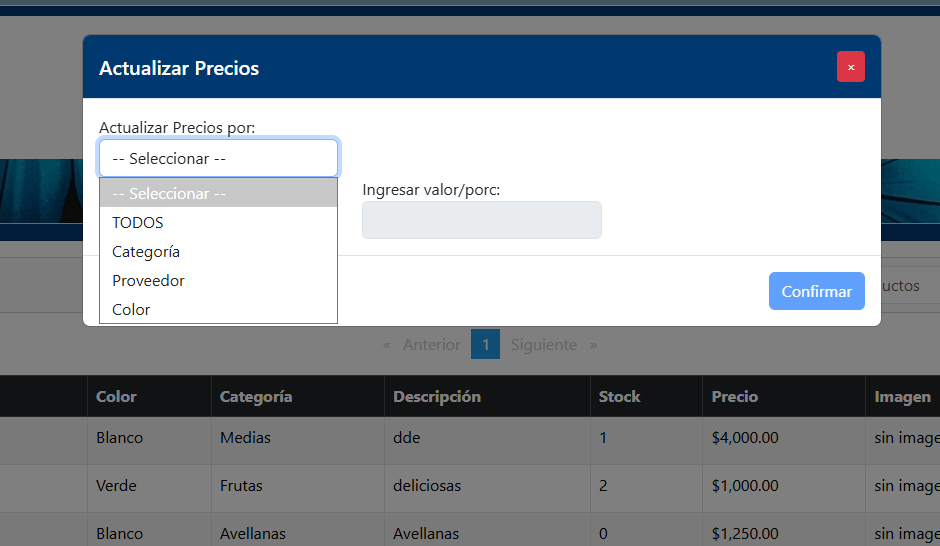Image resolution: width=940 pixels, height=546 pixels.
Task: Click the Imagen column header
Action: click(x=902, y=397)
